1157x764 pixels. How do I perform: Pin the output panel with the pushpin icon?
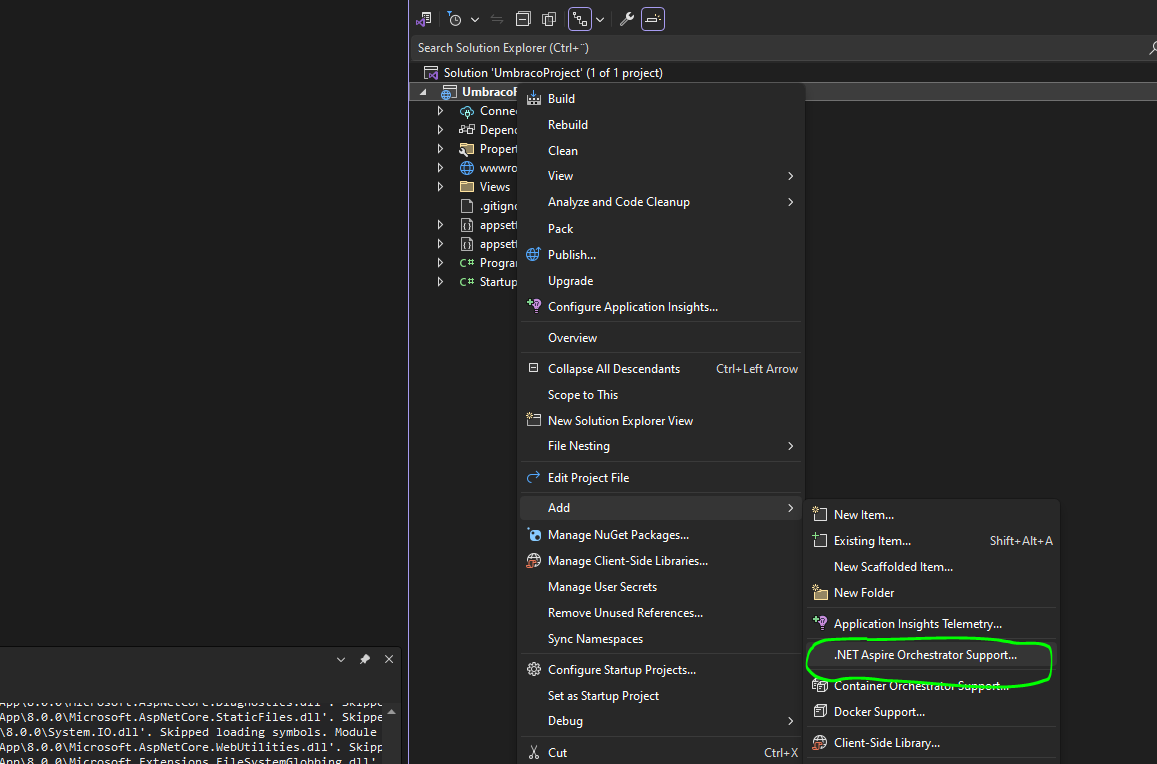coord(365,659)
